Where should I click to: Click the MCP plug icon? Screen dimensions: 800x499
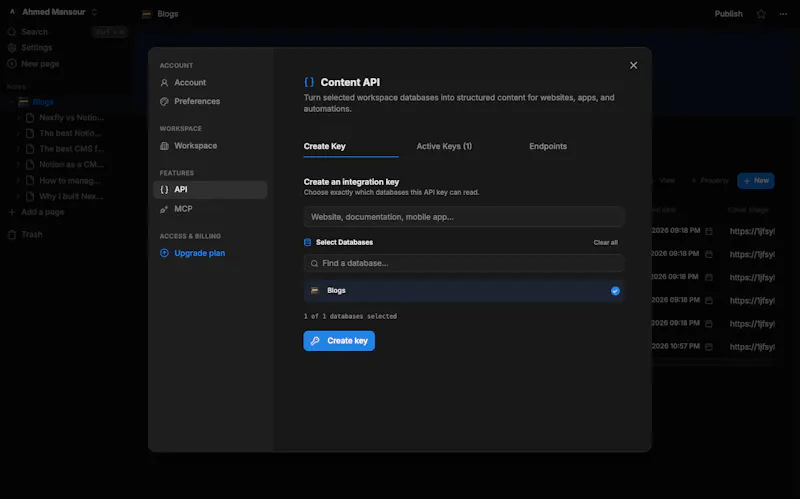[164, 209]
